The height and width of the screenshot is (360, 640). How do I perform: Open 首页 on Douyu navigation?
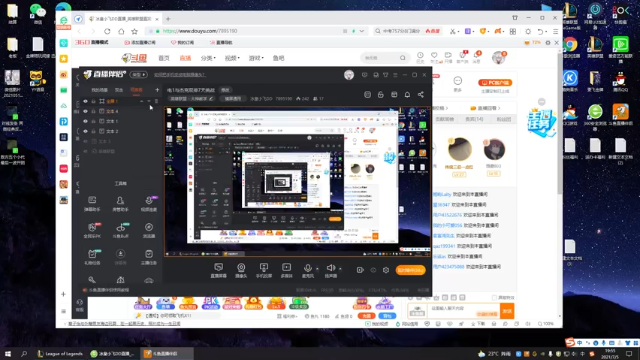(164, 58)
